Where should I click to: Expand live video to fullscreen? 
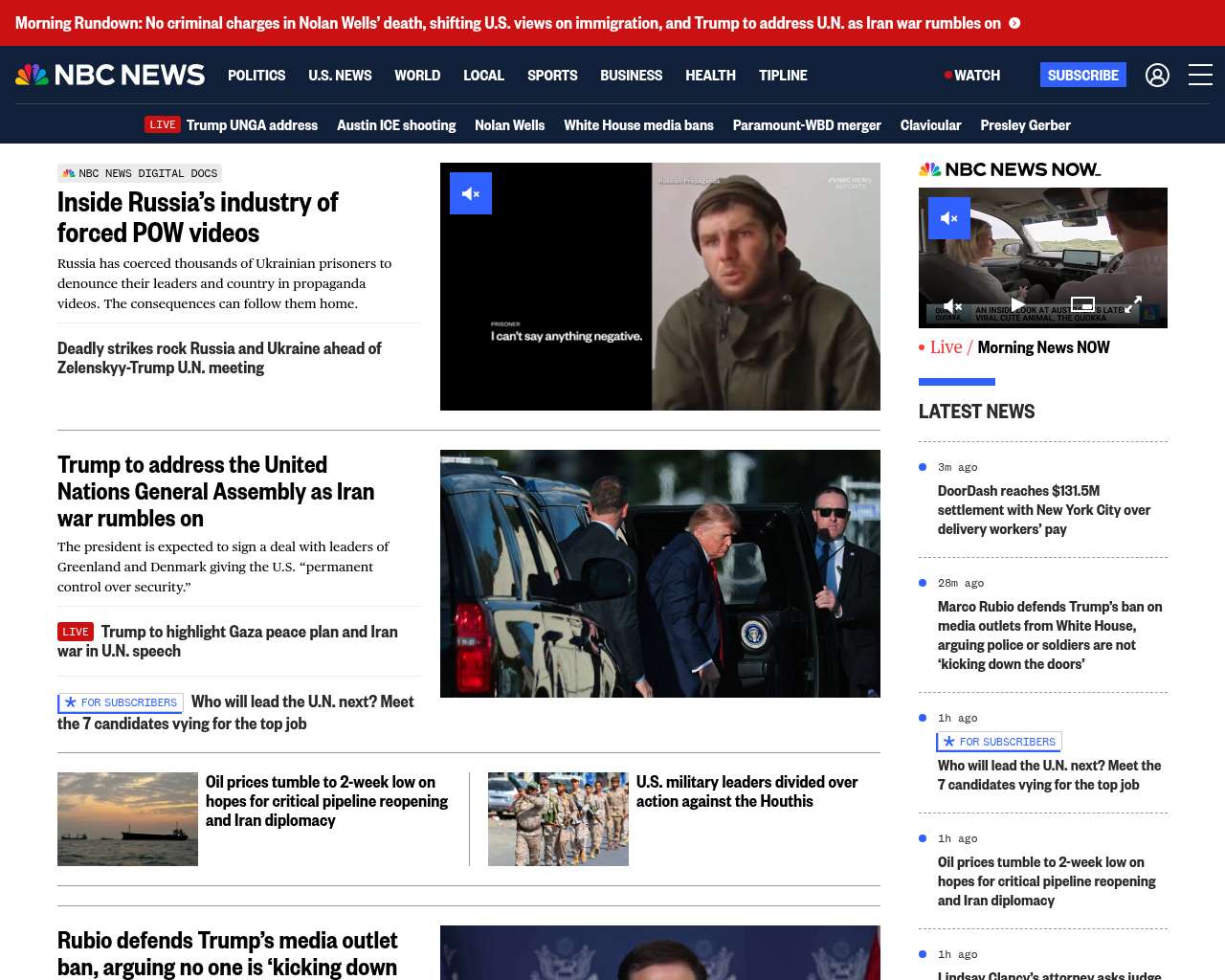click(1133, 304)
